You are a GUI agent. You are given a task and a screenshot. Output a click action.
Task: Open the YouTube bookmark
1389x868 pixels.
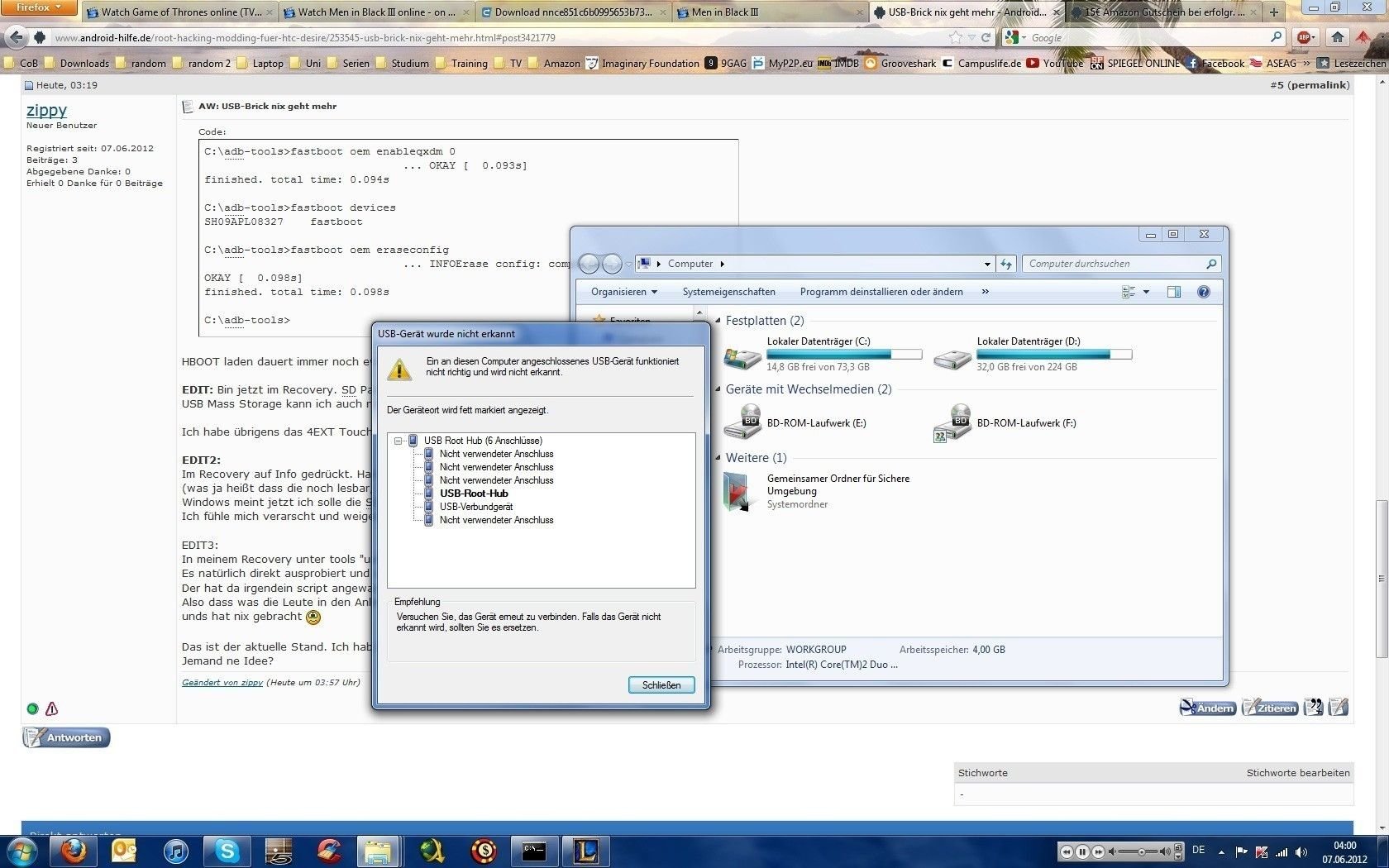point(1054,63)
